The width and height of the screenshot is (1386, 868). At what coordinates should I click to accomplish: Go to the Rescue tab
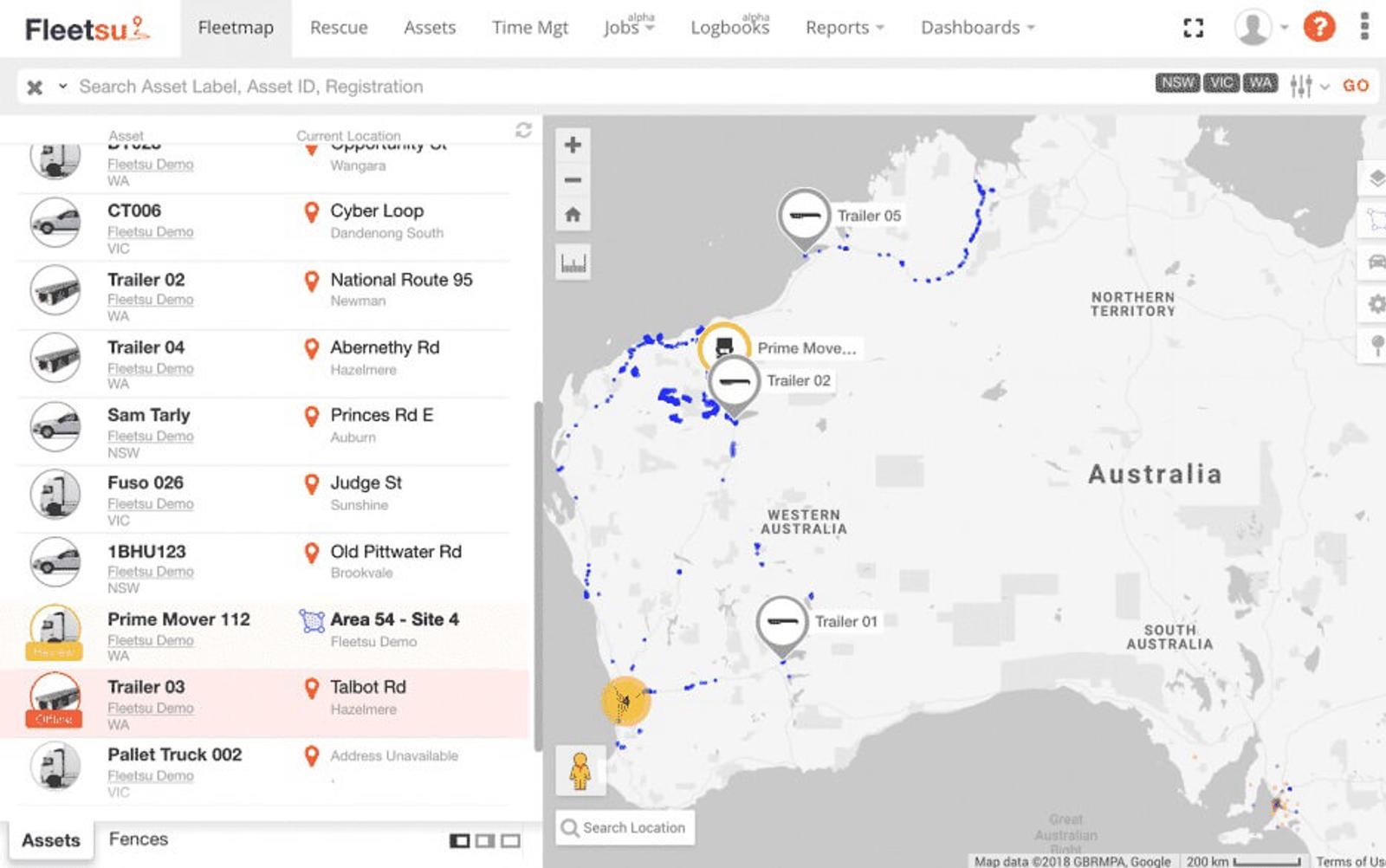click(339, 28)
